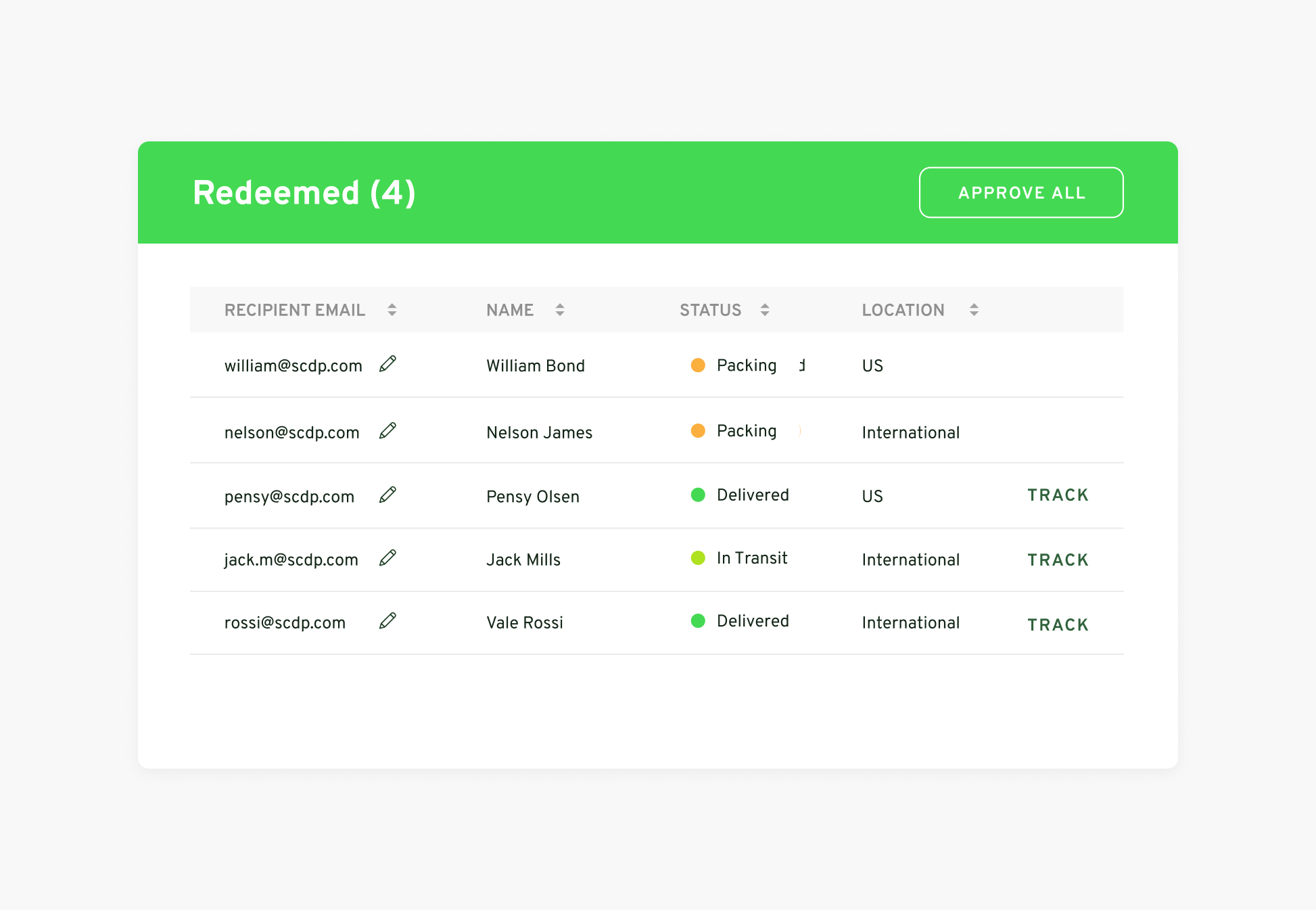Image resolution: width=1316 pixels, height=910 pixels.
Task: Track Vale Rossi's delivered order
Action: coord(1058,625)
